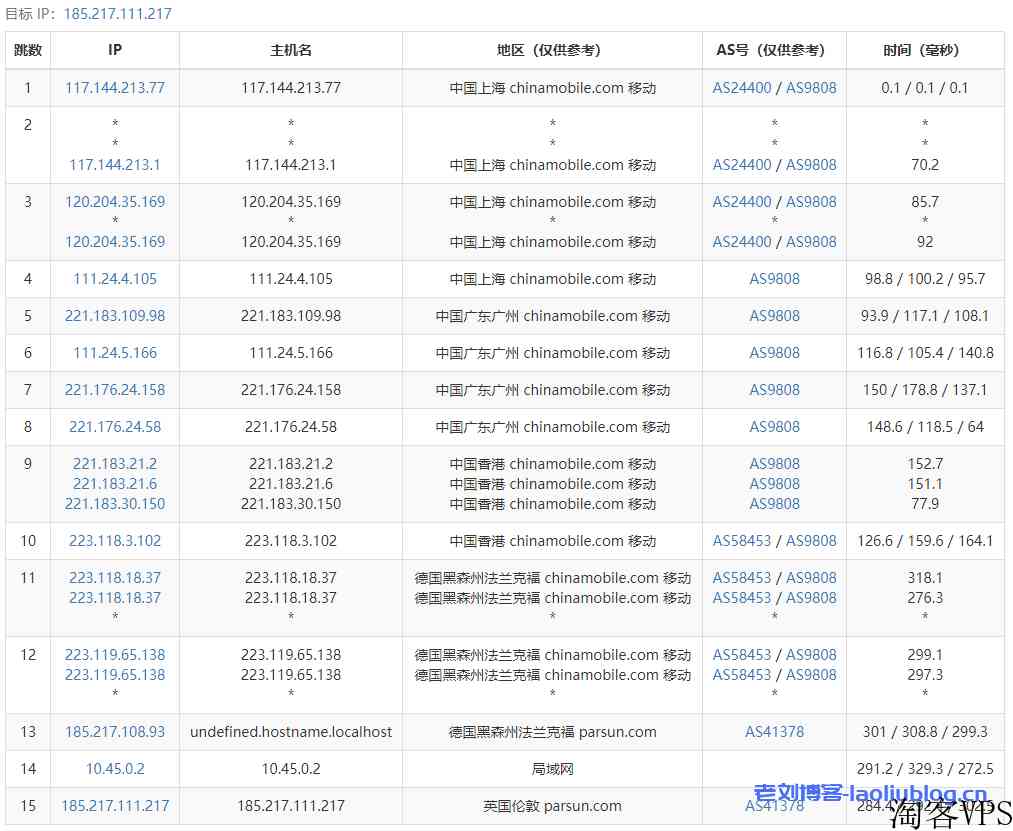Select location 英国伦敦 parsun.com in hop 15
1013x831 pixels.
point(552,806)
